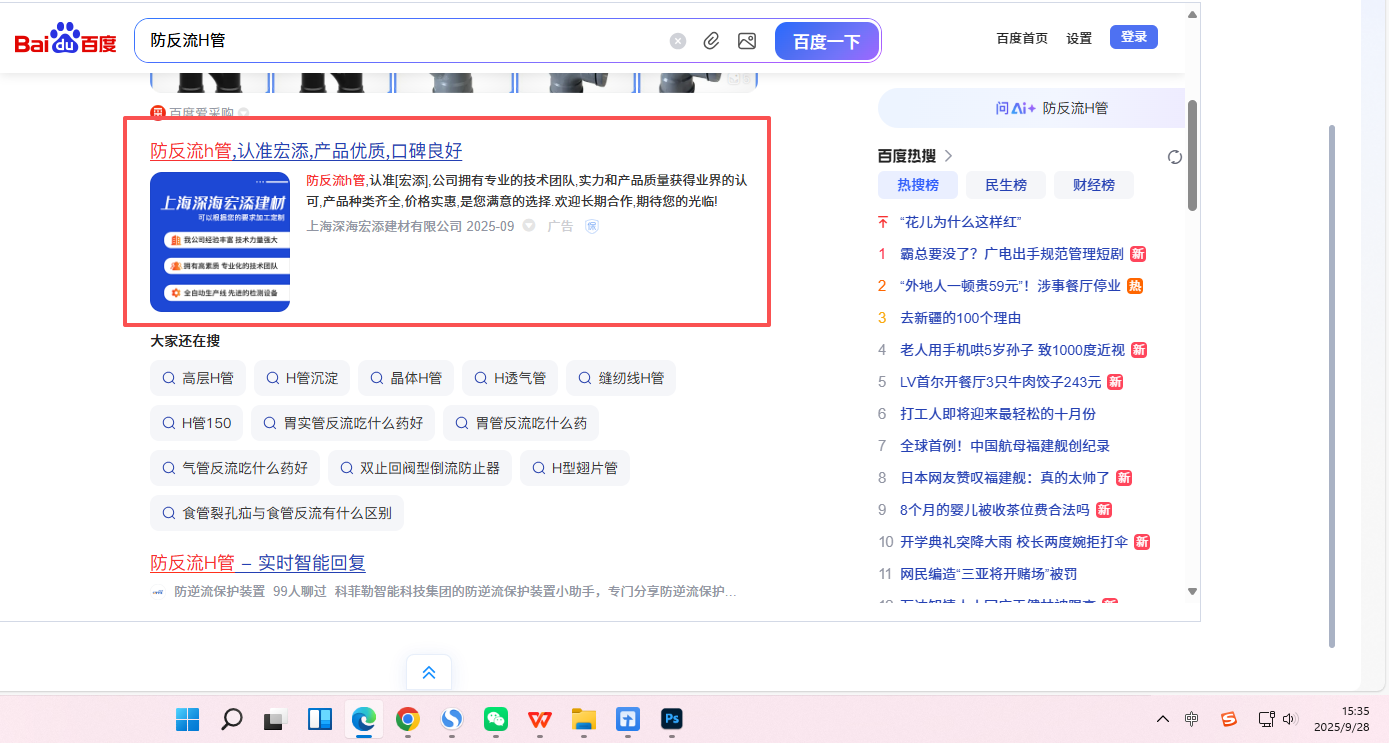Toggle the Chinese input mode indicator
The image size is (1389, 743).
(x=1192, y=719)
